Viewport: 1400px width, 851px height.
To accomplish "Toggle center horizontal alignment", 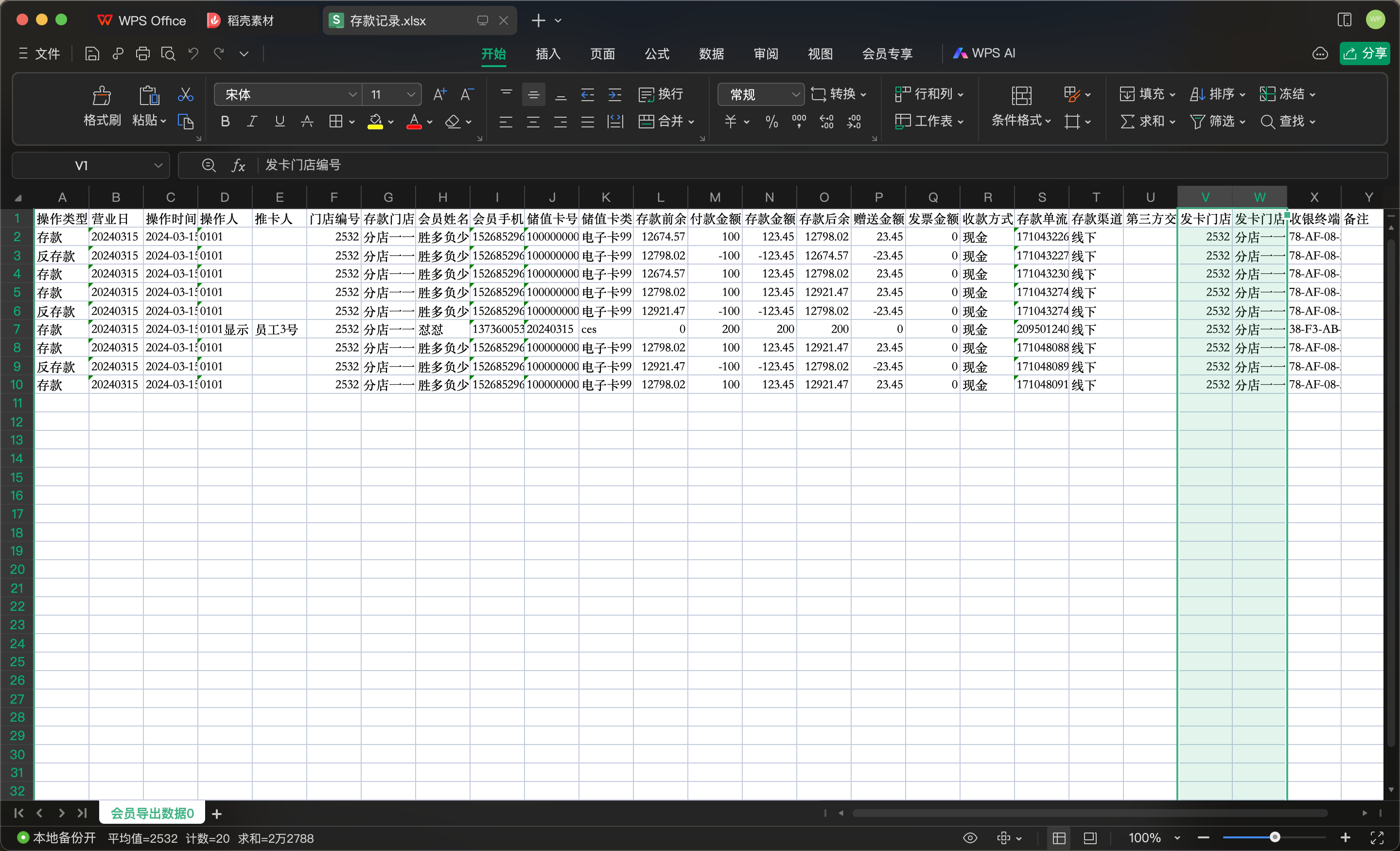I will [533, 121].
